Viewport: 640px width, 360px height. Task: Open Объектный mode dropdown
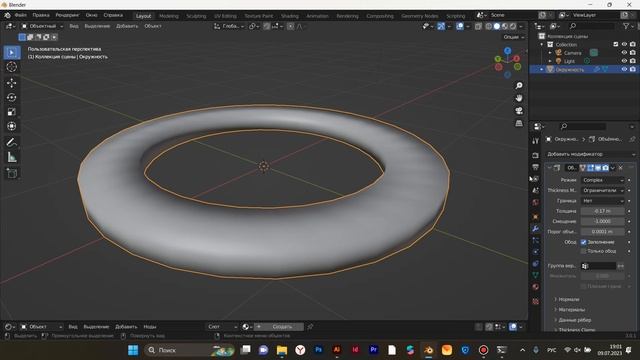coord(42,26)
